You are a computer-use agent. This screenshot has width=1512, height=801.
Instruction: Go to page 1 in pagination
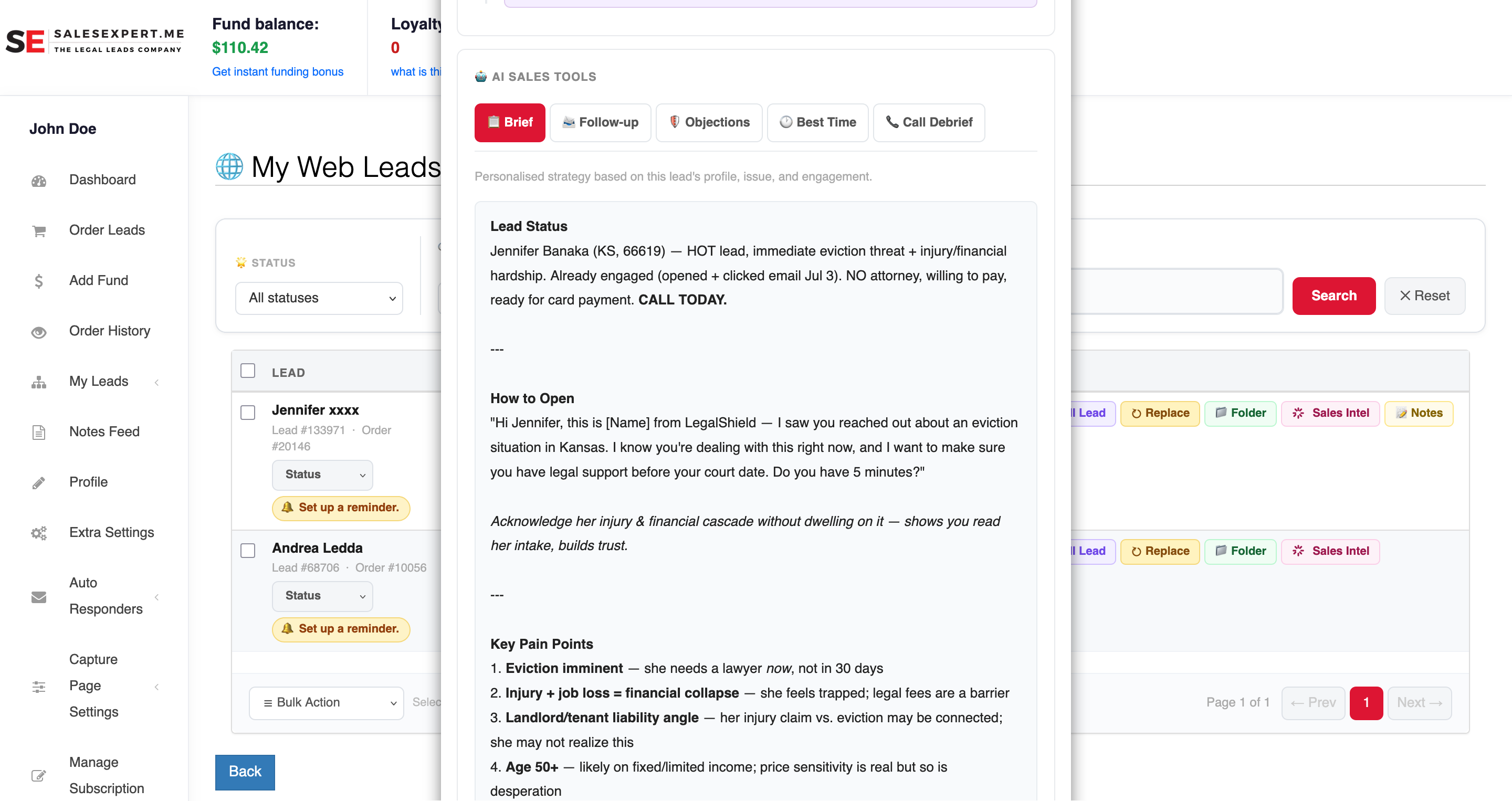tap(1366, 703)
